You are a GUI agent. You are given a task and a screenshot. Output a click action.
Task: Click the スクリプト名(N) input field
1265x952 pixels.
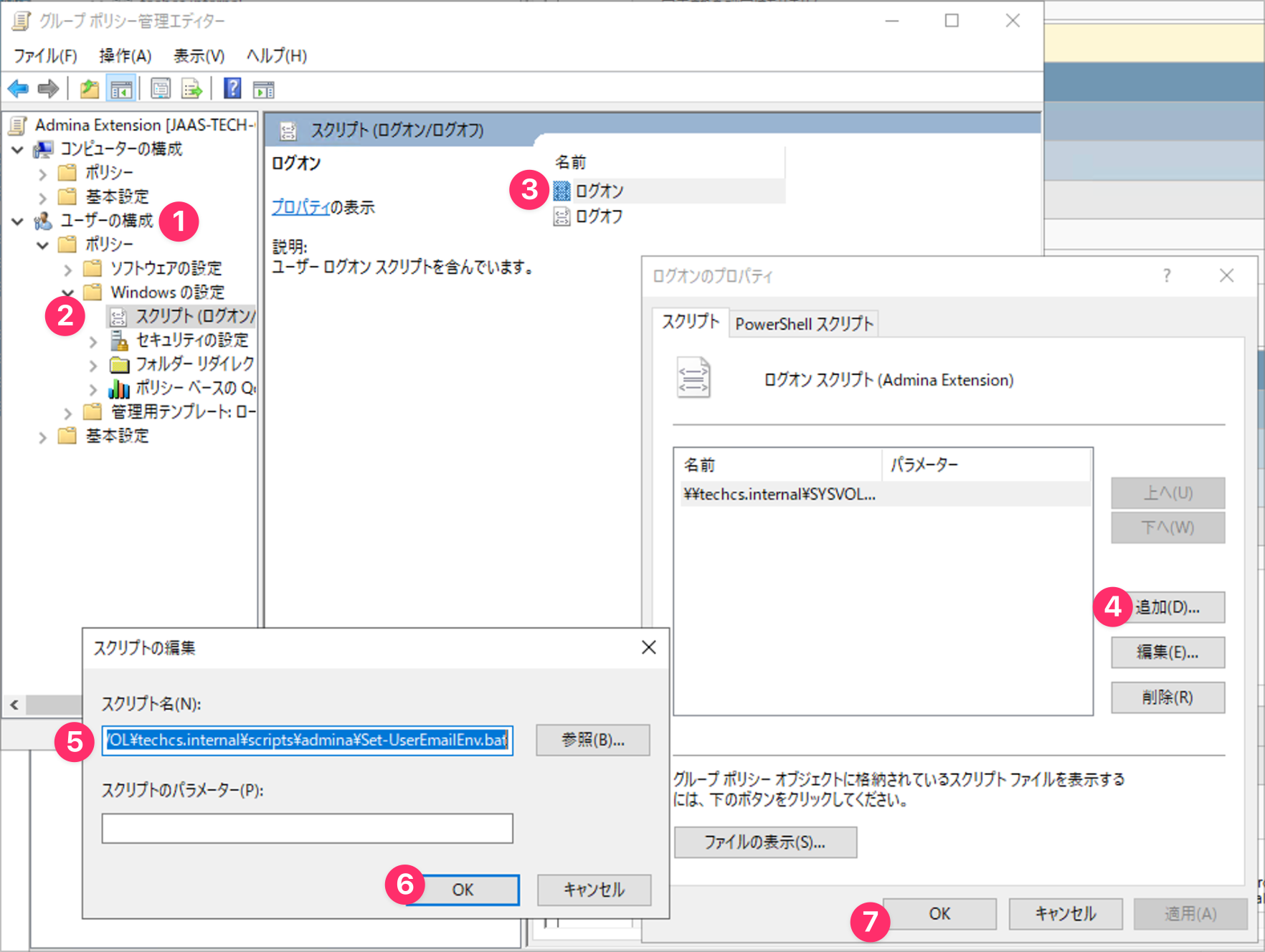(308, 741)
